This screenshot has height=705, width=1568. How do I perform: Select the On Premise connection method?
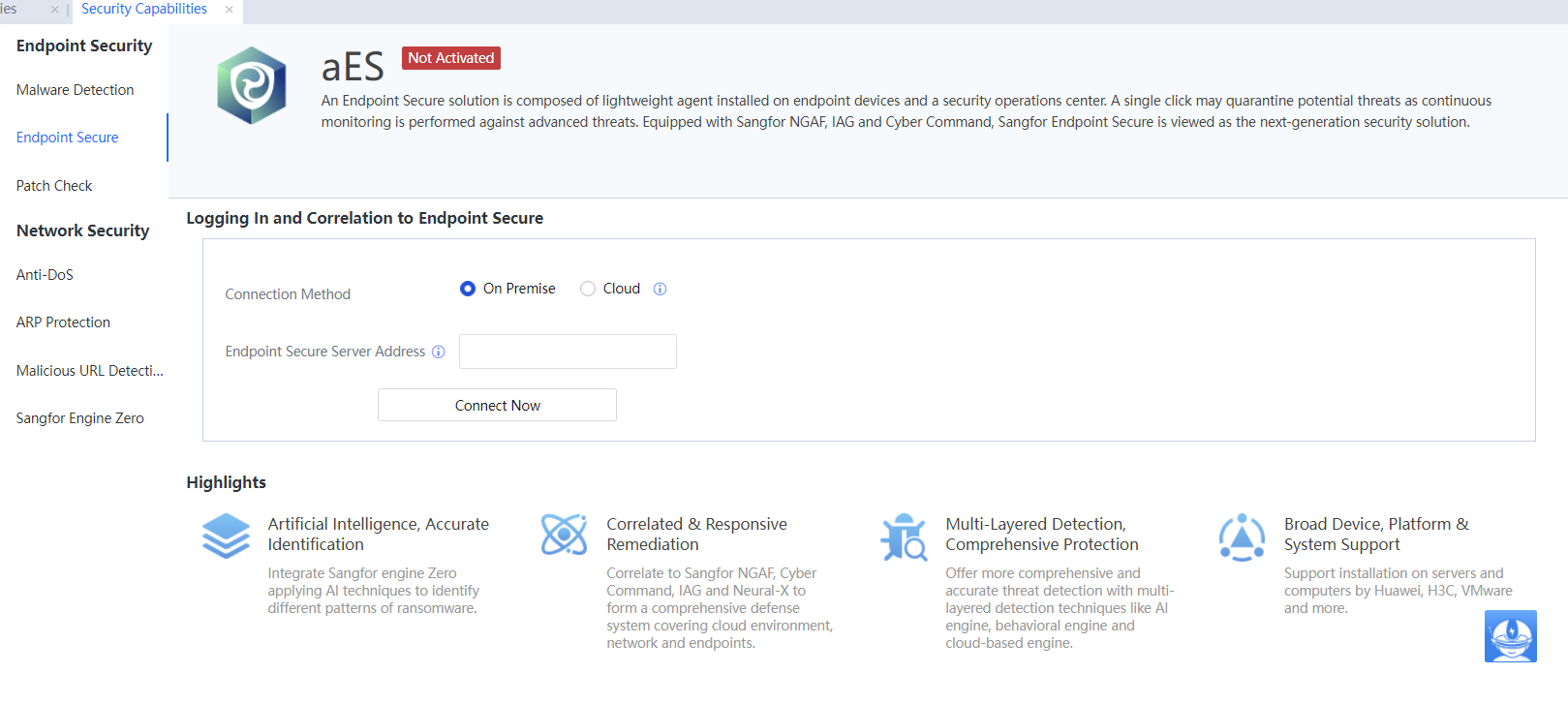468,289
